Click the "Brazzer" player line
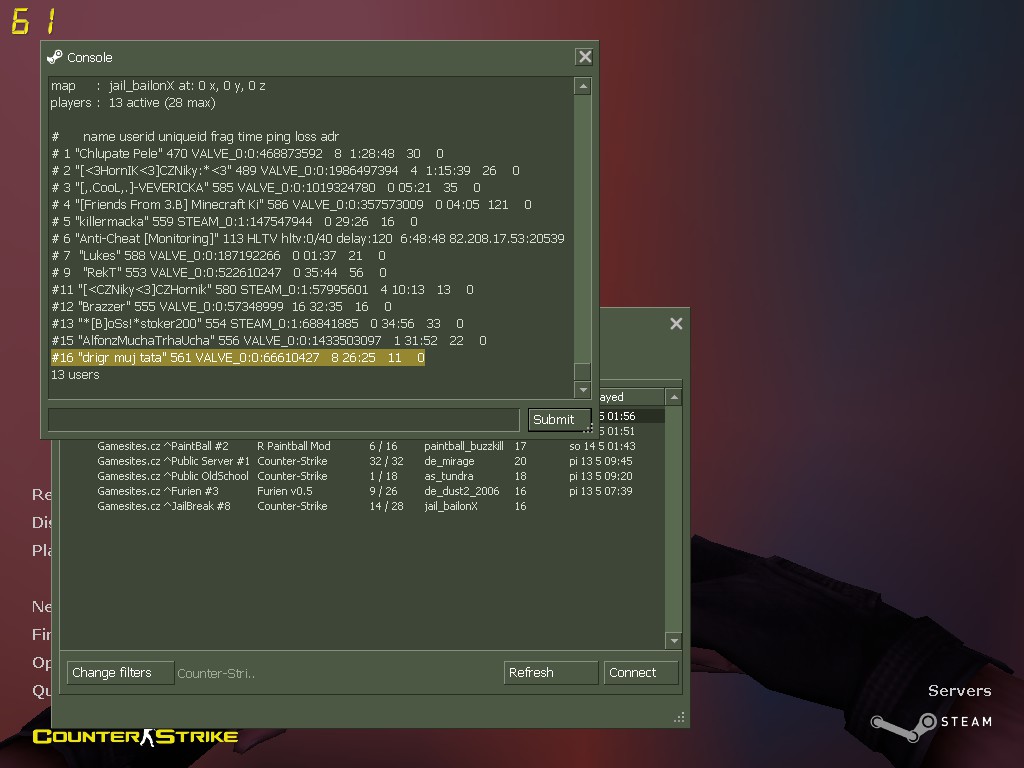 (221, 307)
